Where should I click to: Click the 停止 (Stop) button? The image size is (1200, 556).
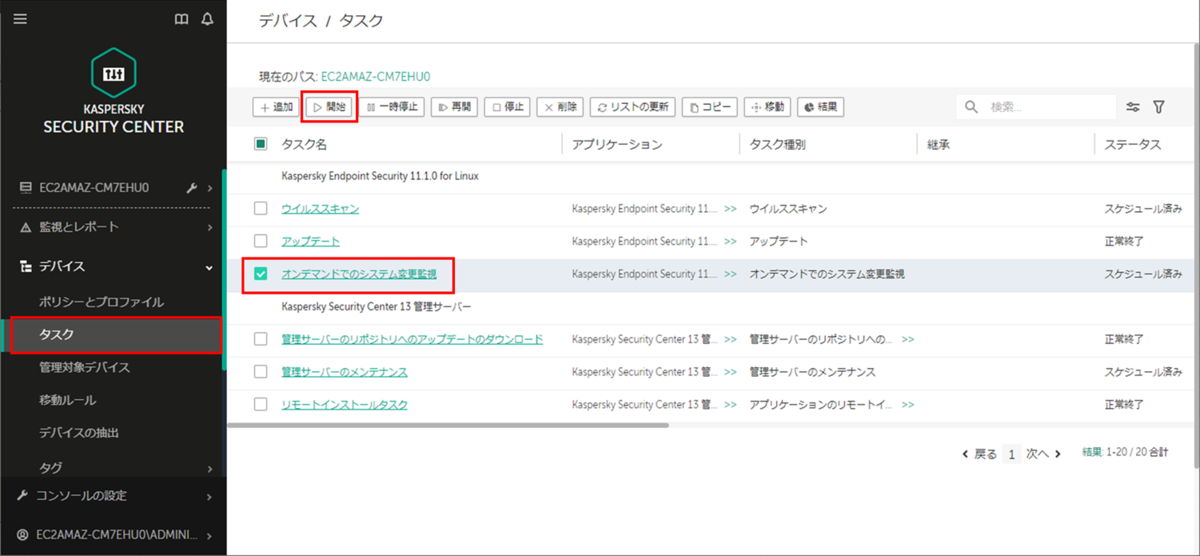tap(507, 107)
